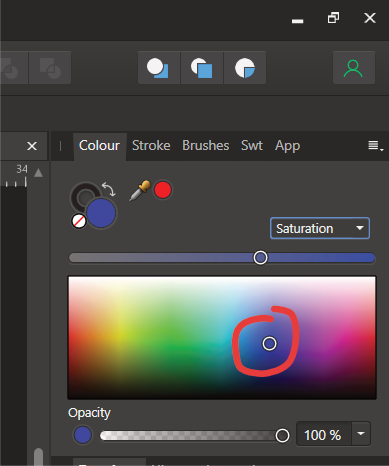
Task: Click the opacity 100 % input field
Action: coord(323,434)
